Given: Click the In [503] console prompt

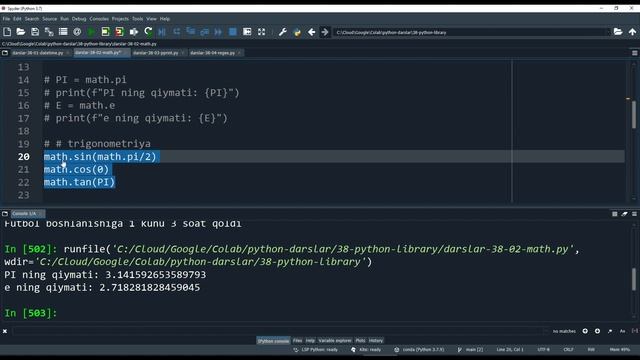Looking at the screenshot, I should pyautogui.click(x=31, y=313).
